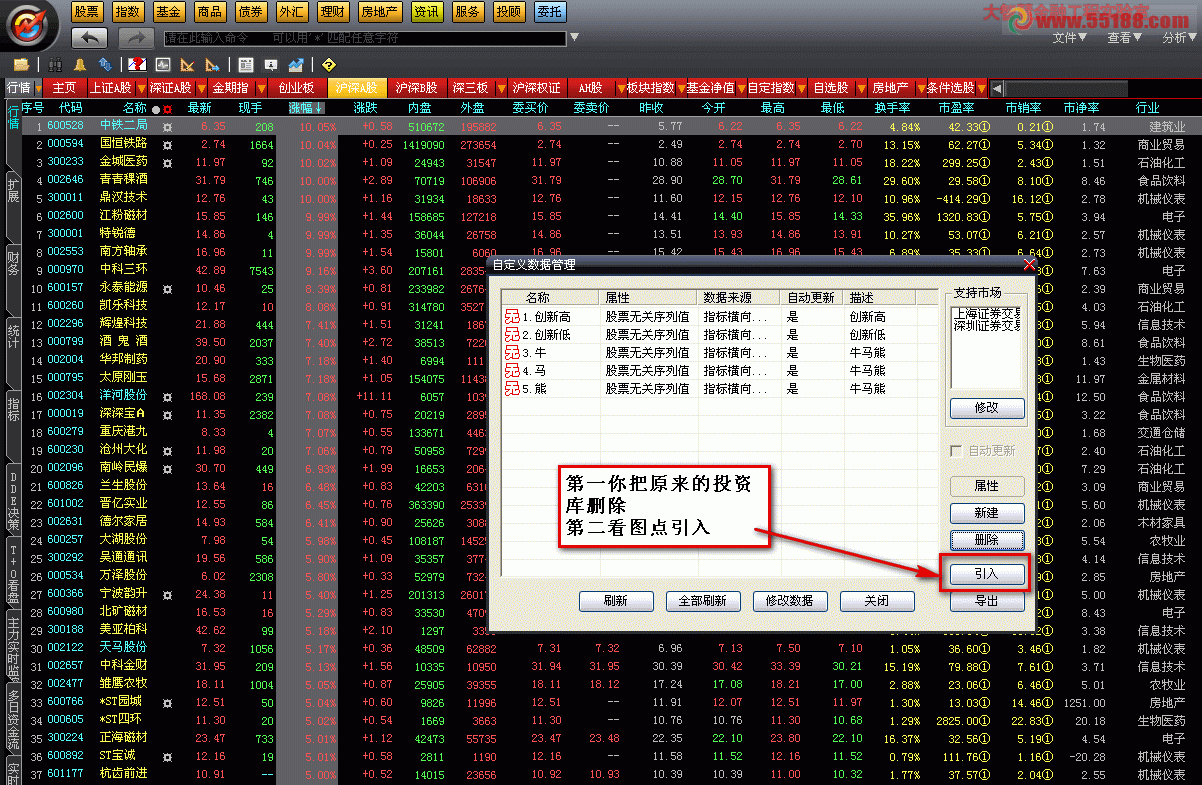Open the bell alert icon
Screen dimensions: 1202x785
click(x=81, y=65)
